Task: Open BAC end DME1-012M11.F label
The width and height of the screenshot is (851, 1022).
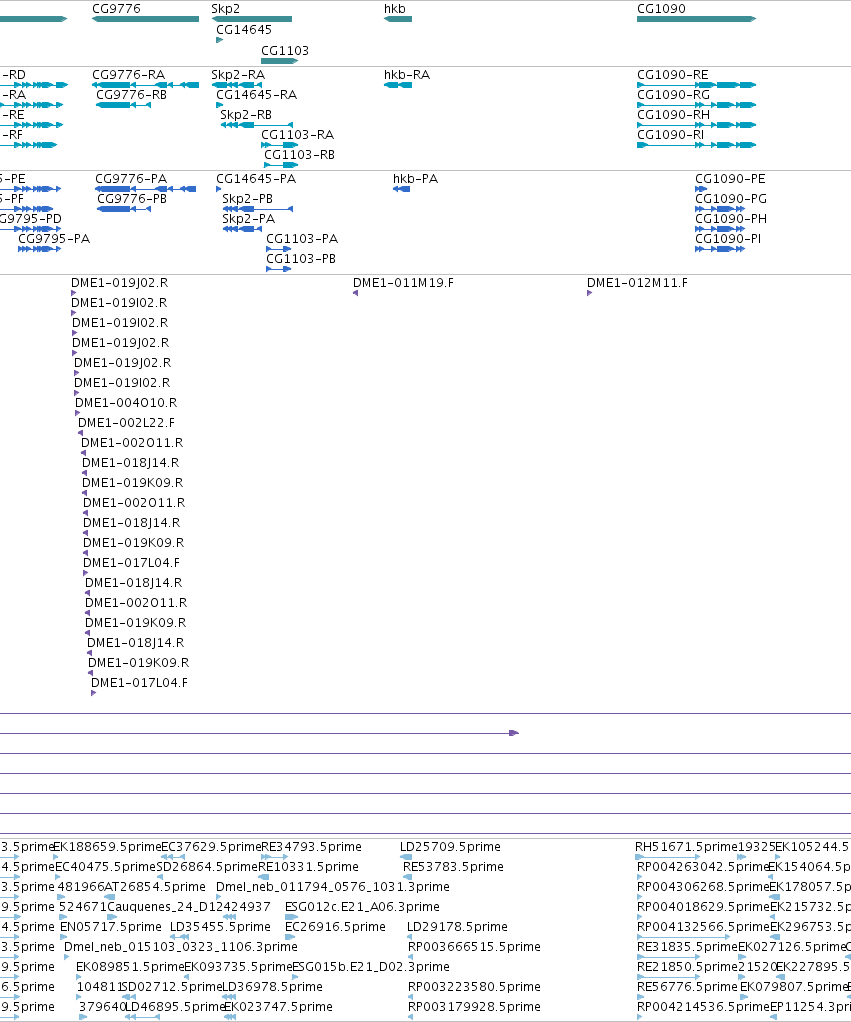Action: 637,282
